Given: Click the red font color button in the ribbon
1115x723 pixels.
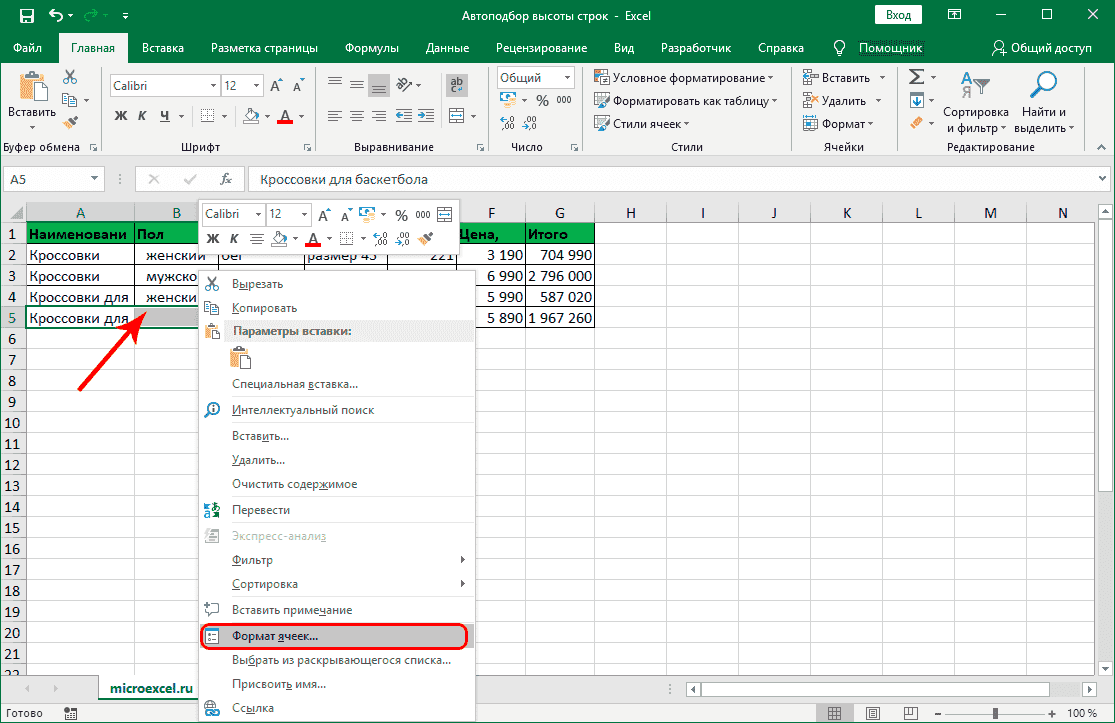Looking at the screenshot, I should coord(284,116).
